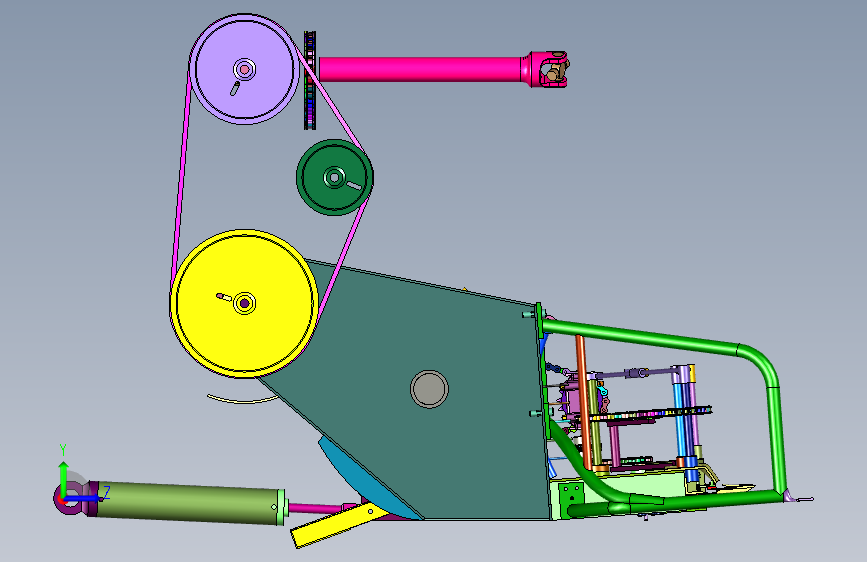
Task: Pick the orange vertical rod inside frame
Action: 582,402
